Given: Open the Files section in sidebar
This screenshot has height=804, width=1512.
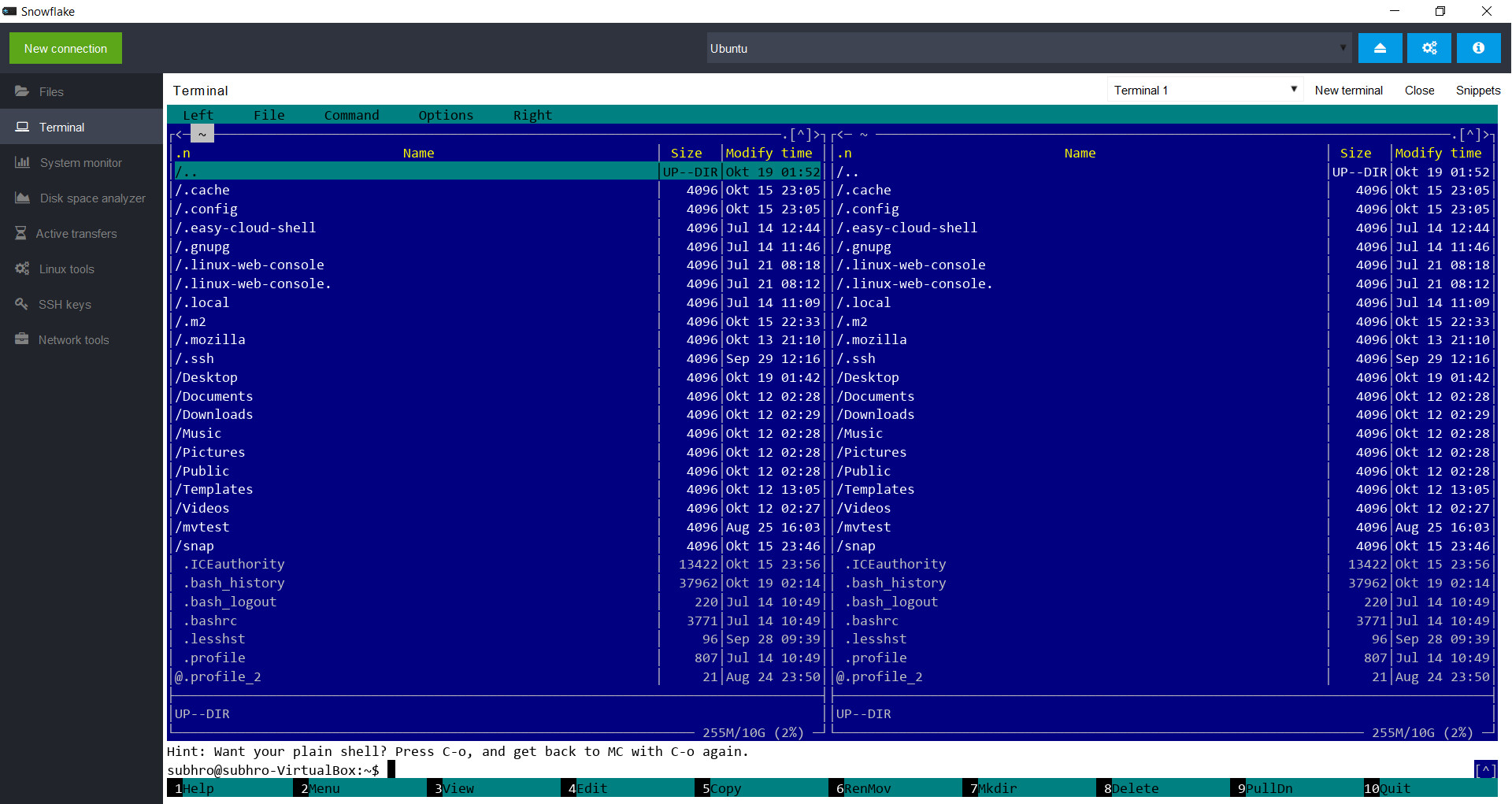Looking at the screenshot, I should 81,91.
